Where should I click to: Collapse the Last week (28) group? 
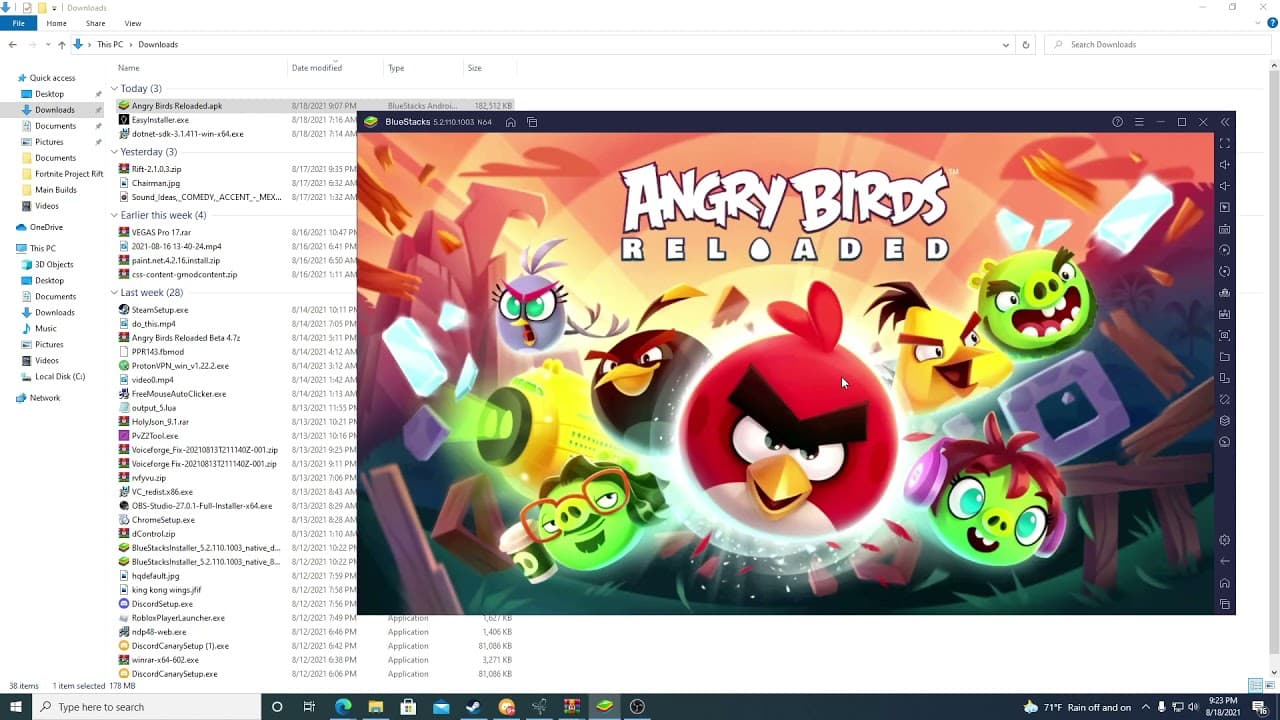point(114,293)
